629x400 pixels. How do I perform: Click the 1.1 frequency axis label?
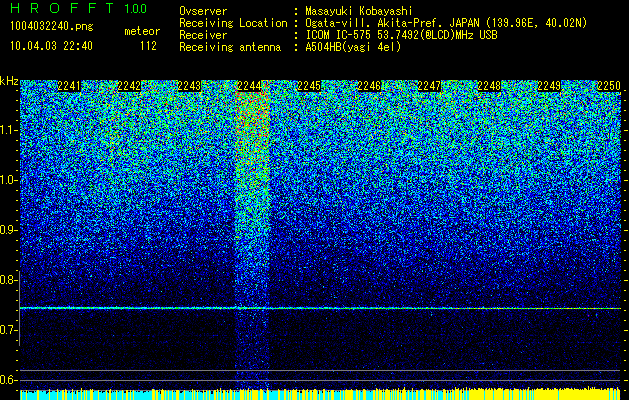pos(8,130)
